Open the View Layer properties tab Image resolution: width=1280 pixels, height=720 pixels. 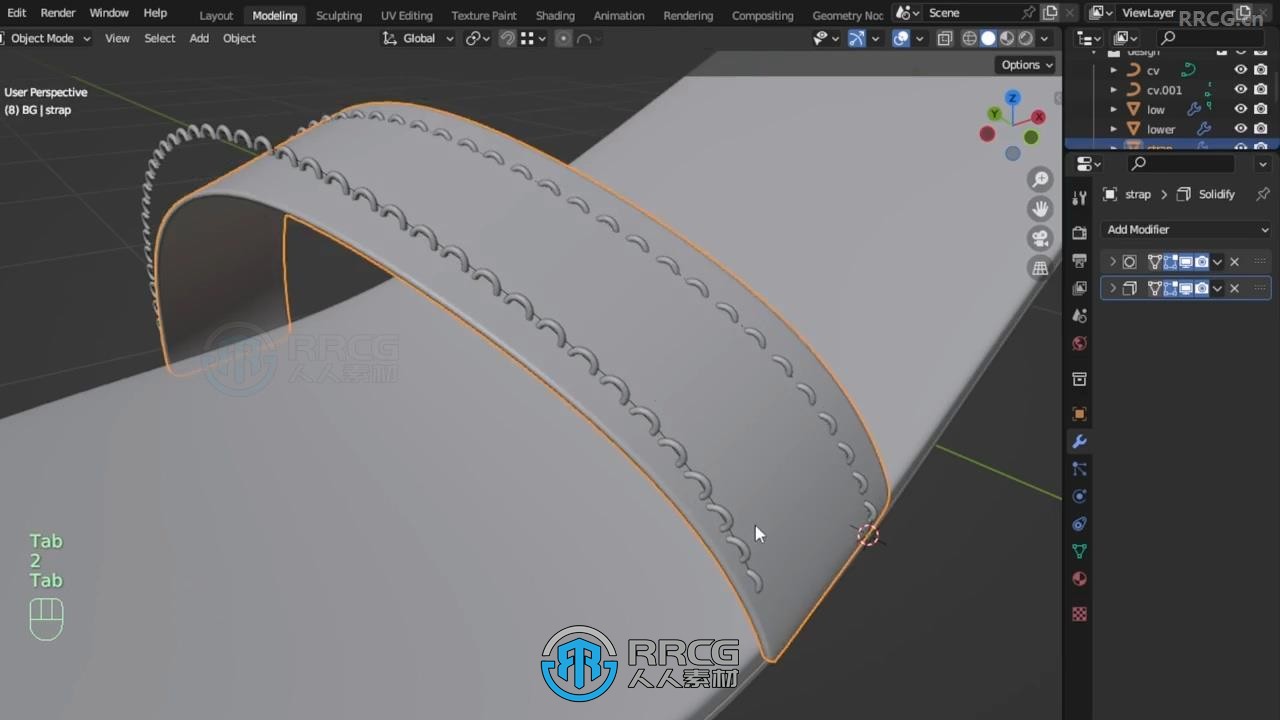[x=1079, y=288]
